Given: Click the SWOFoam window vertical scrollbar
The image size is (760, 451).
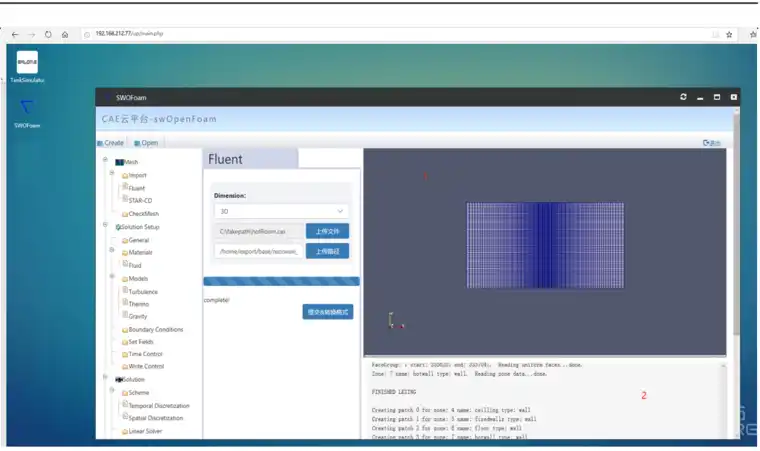Looking at the screenshot, I should [x=736, y=223].
